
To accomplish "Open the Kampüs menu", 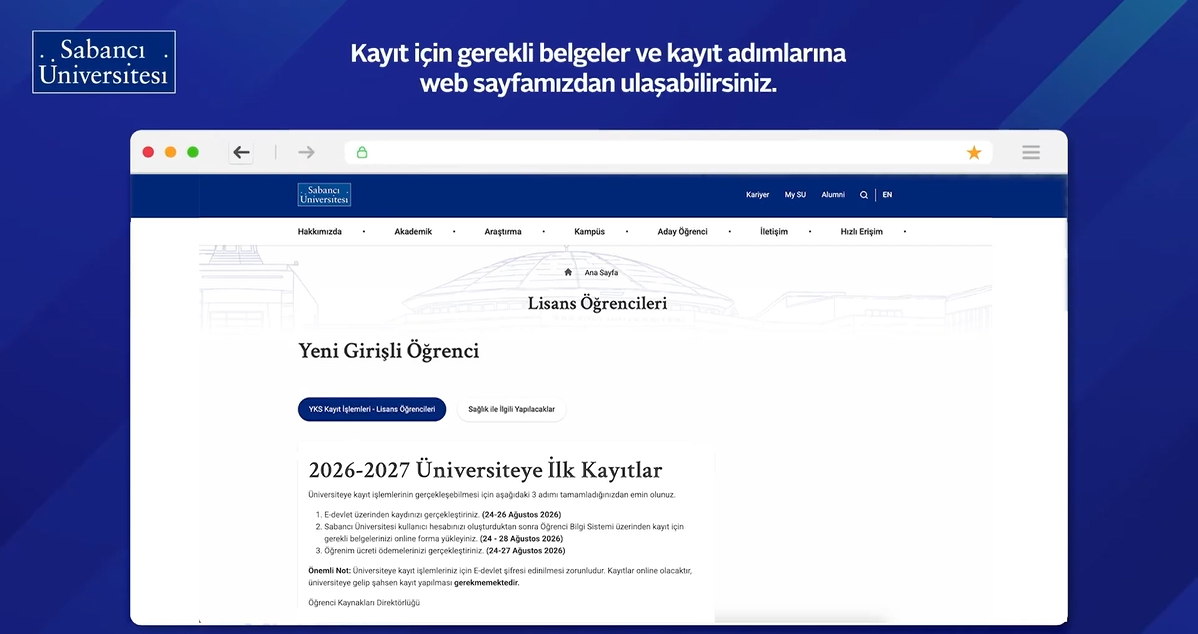I will (589, 231).
